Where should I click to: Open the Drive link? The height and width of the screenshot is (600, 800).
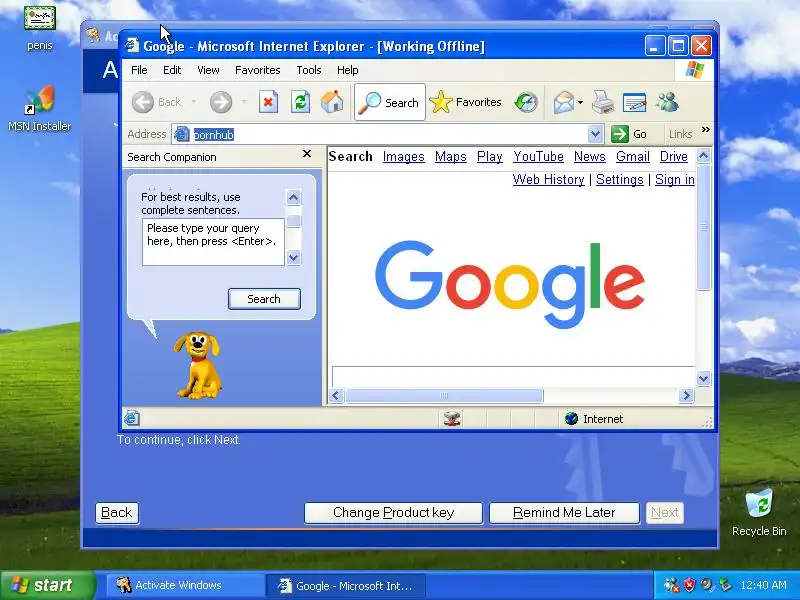673,157
